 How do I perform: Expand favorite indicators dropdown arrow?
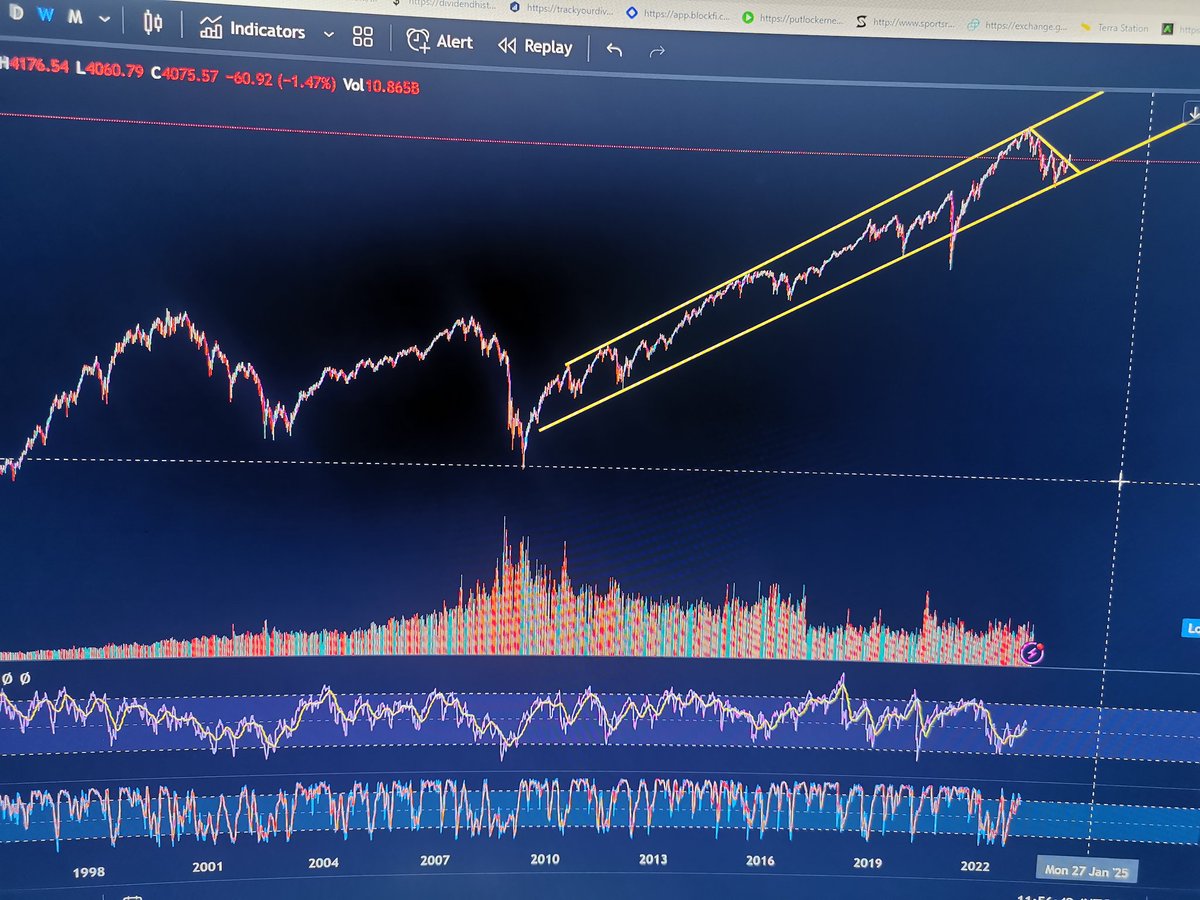tap(328, 35)
